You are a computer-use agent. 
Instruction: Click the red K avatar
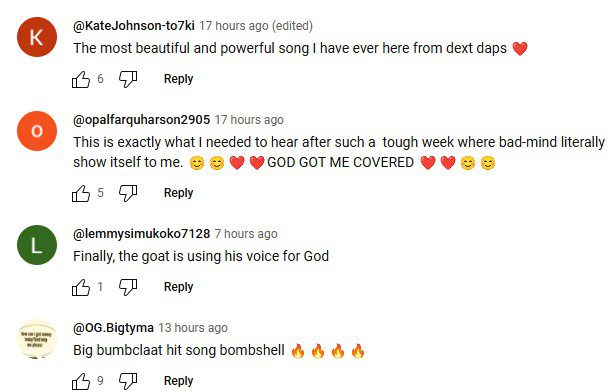tap(37, 37)
